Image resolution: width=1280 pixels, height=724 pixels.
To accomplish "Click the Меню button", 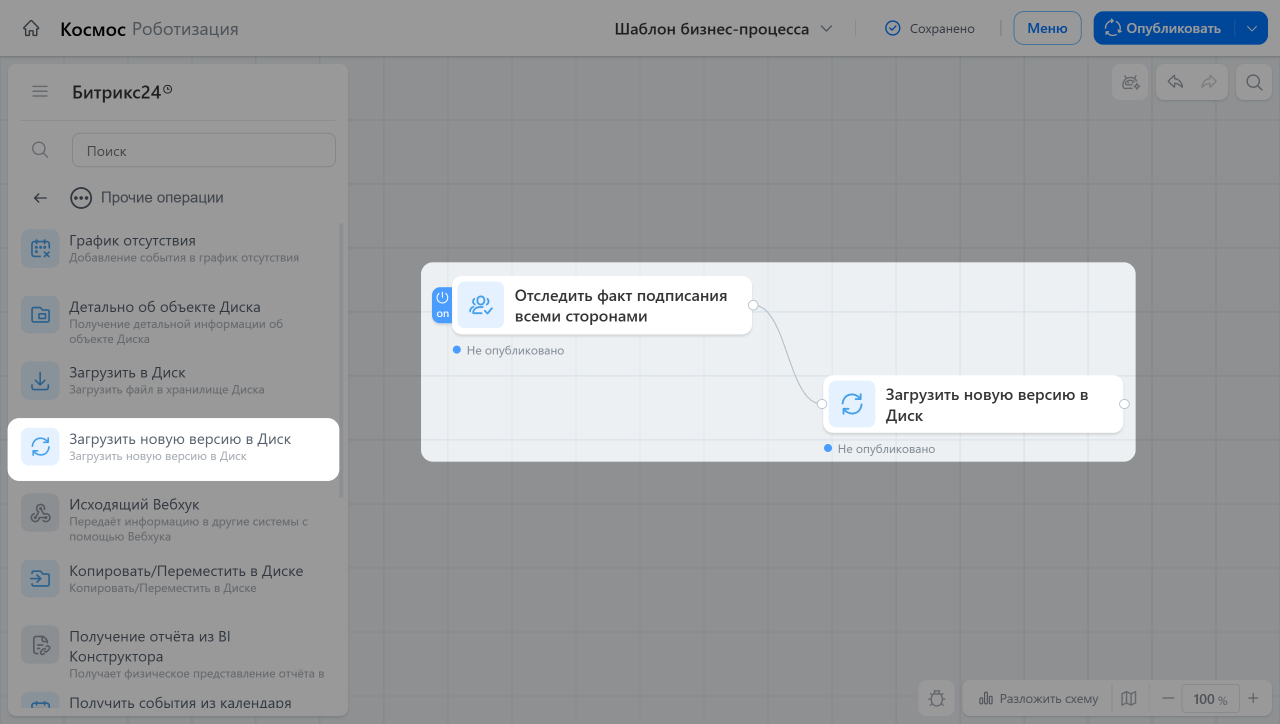I will tap(1047, 28).
